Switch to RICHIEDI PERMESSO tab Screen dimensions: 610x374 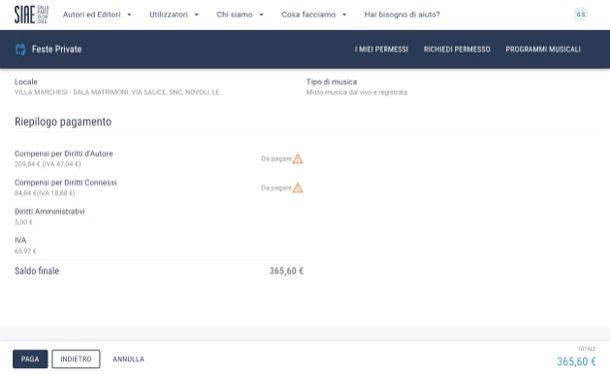click(x=457, y=49)
